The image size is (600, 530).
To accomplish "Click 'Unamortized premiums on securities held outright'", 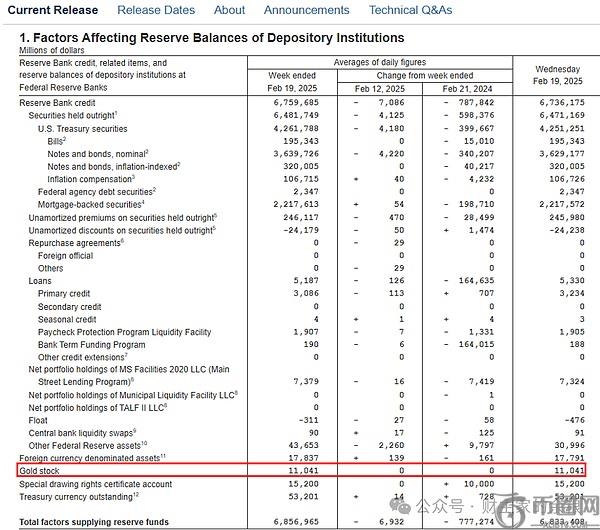I will click(x=122, y=217).
